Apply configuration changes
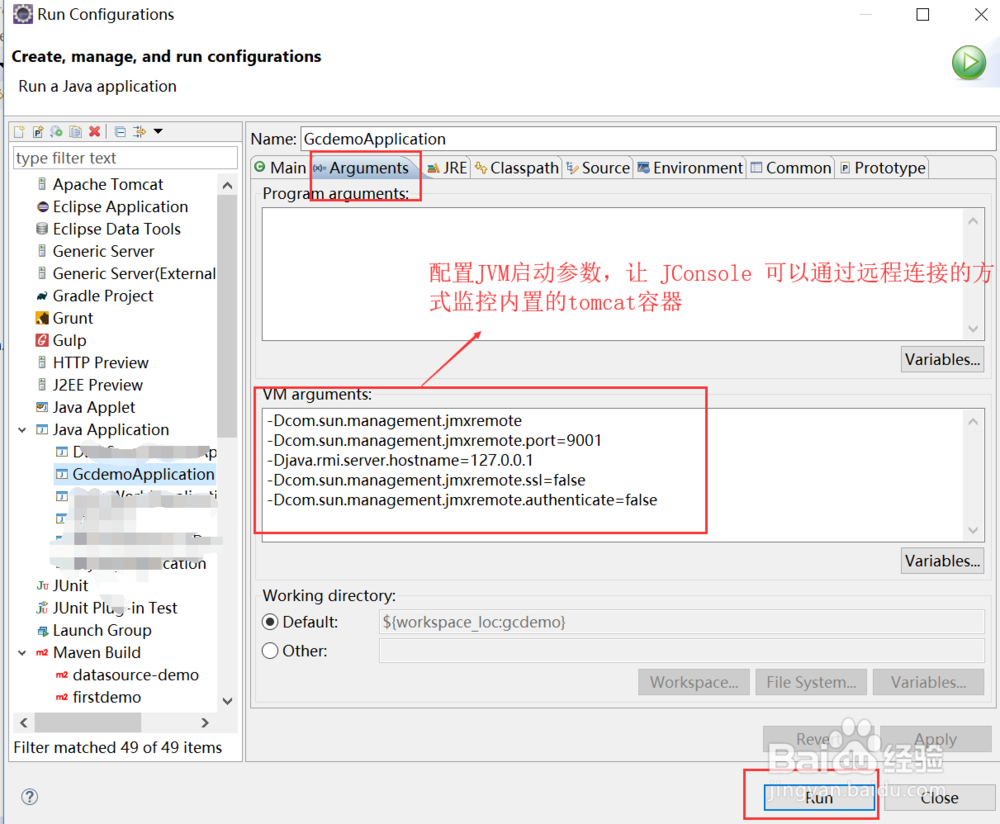Screen dimensions: 1000x824 (x=936, y=739)
